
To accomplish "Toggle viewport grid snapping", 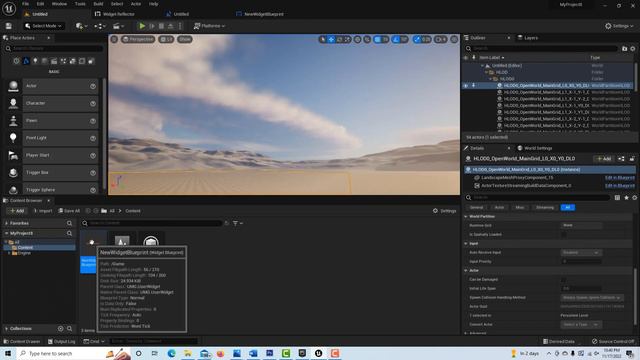I will click(378, 39).
